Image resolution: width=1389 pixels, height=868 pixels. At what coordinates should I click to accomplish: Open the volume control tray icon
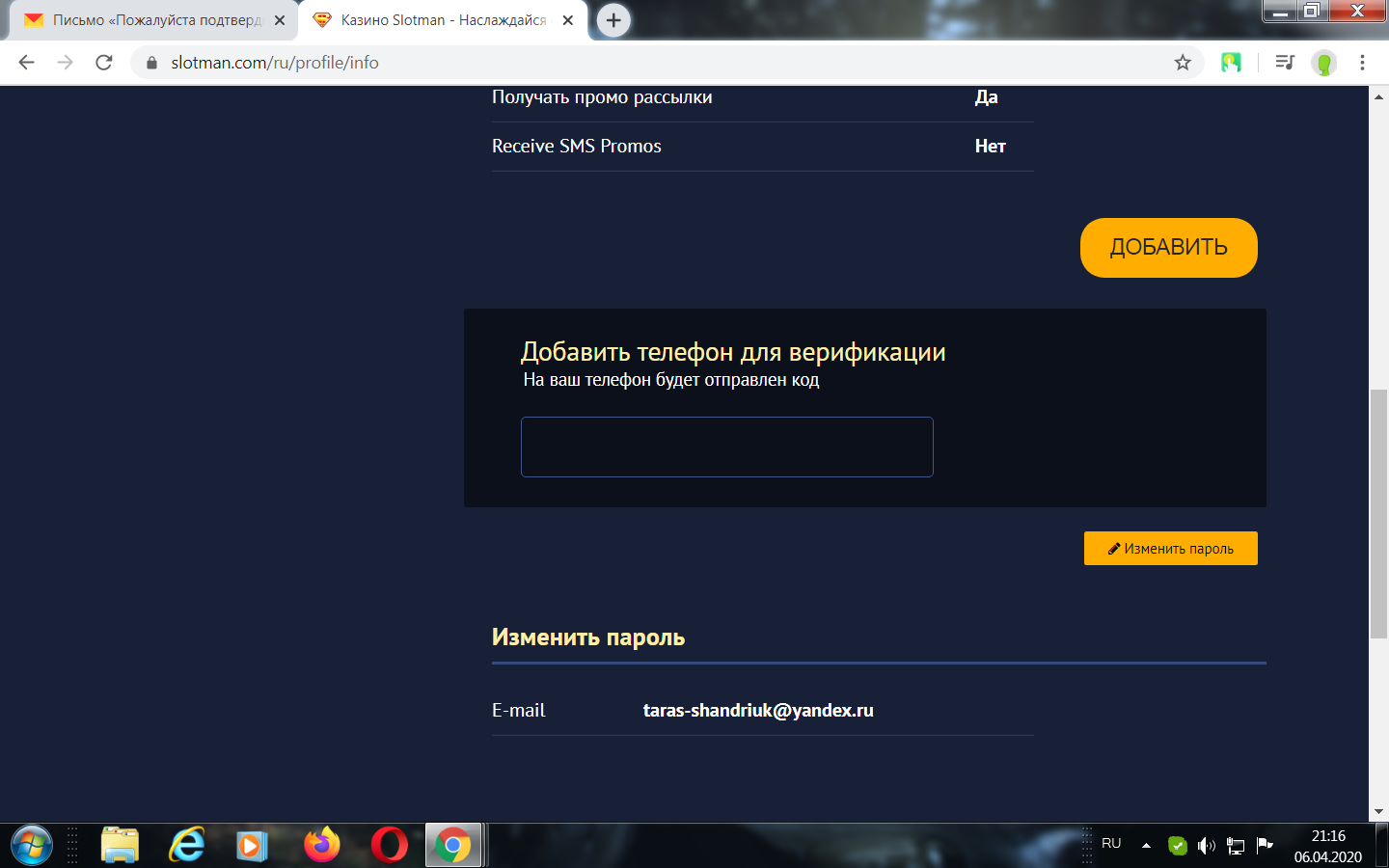pyautogui.click(x=1207, y=846)
